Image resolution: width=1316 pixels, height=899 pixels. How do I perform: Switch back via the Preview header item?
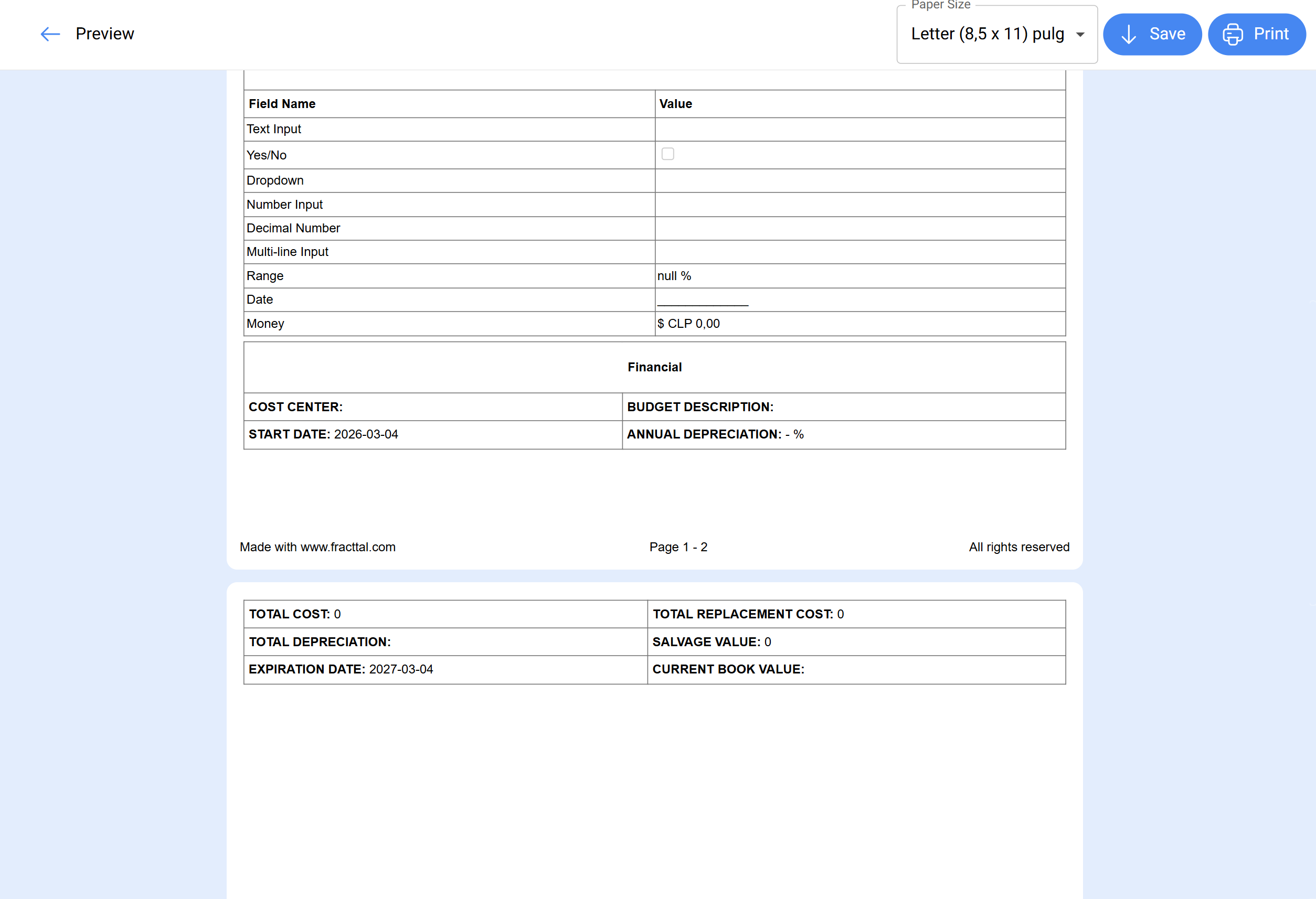click(x=105, y=34)
